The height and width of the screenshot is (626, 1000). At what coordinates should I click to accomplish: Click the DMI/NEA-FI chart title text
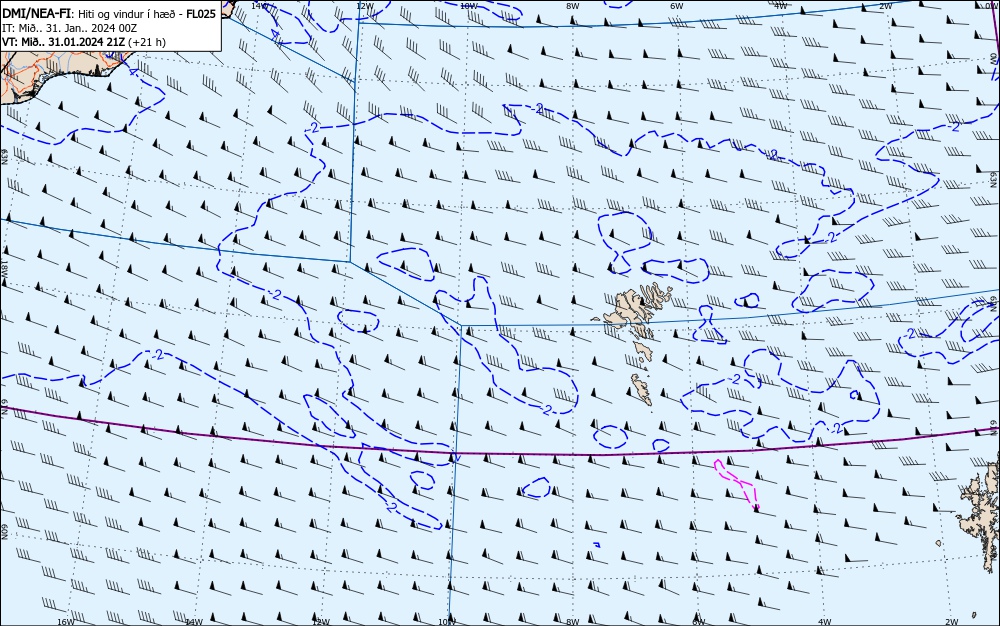click(x=36, y=14)
